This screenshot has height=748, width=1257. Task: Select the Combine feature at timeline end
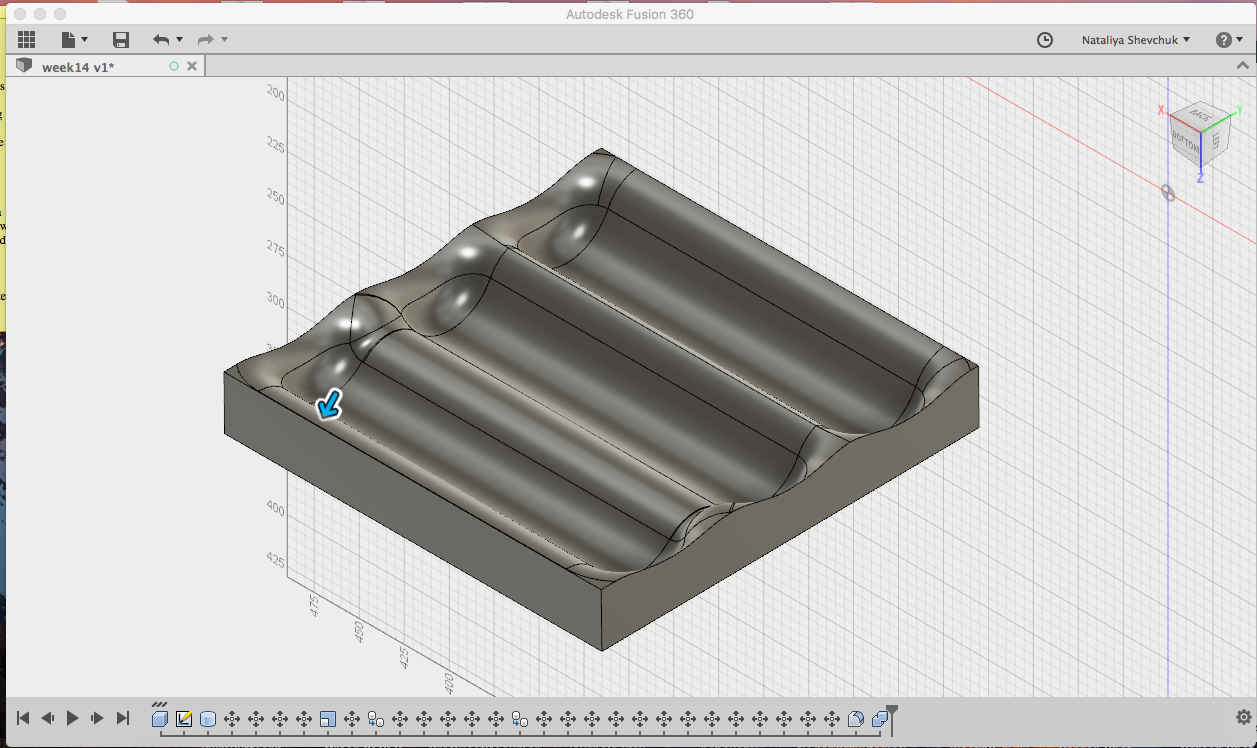(880, 718)
